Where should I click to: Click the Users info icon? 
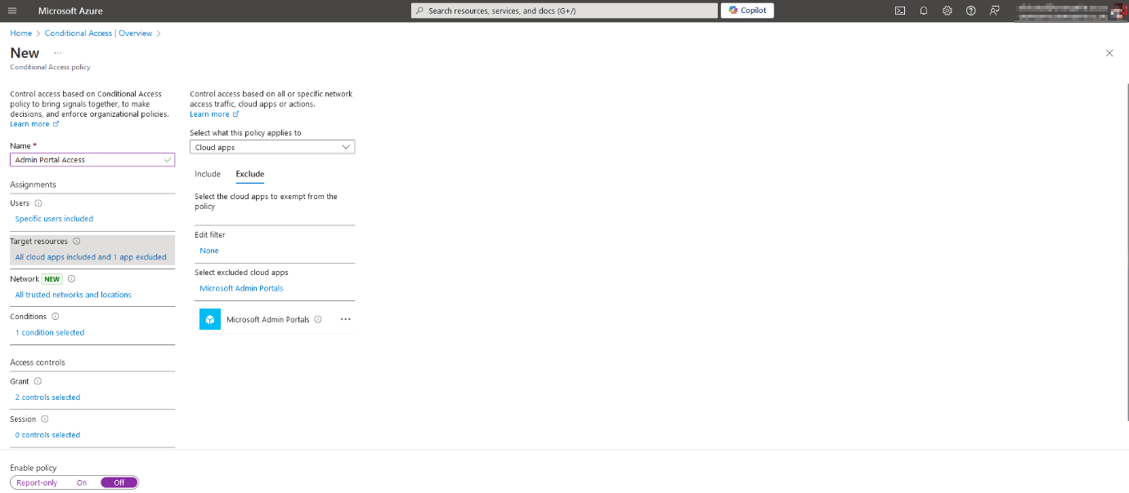pyautogui.click(x=38, y=204)
